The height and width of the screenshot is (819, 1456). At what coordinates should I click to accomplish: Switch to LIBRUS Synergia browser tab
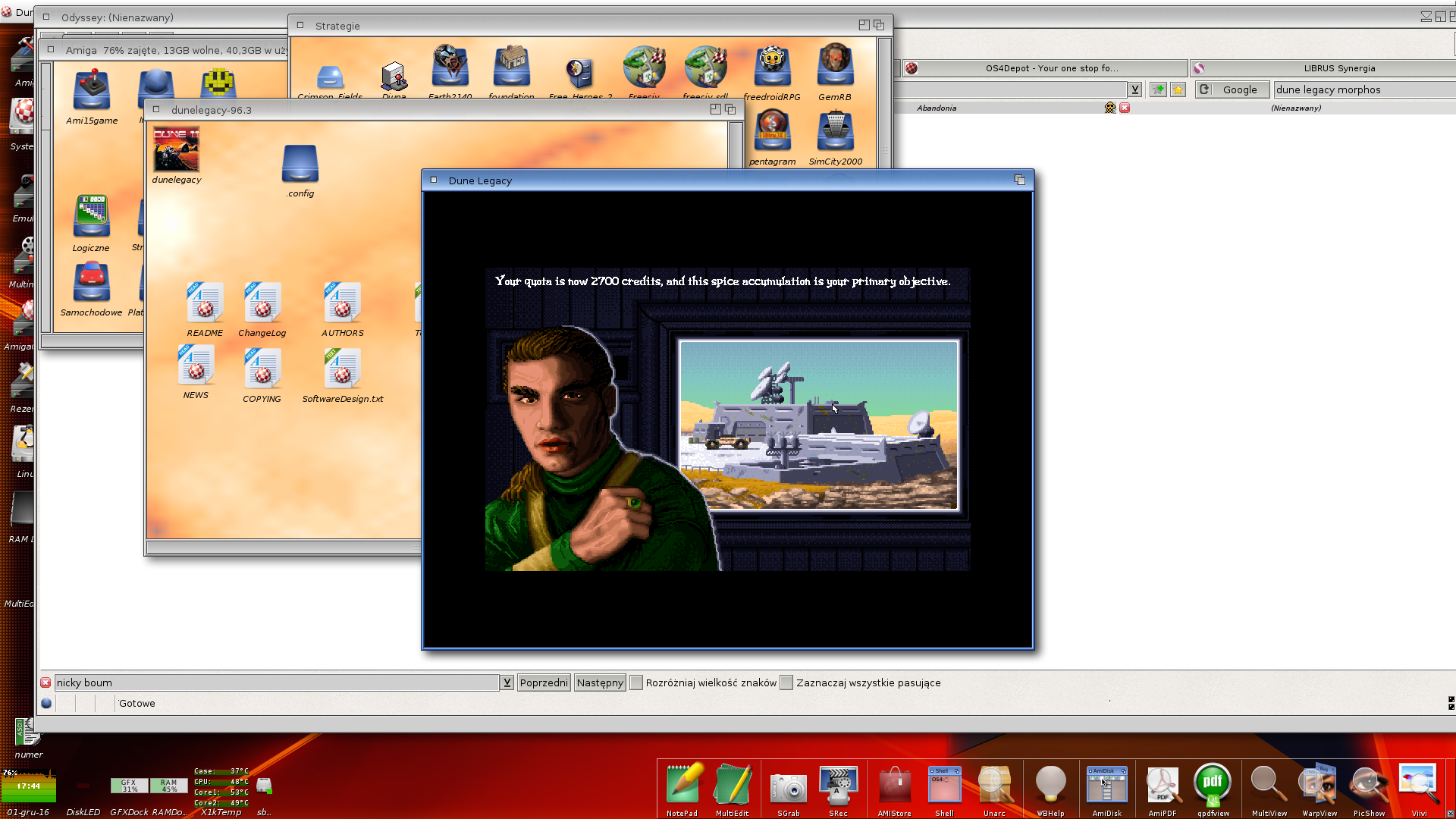coord(1323,68)
